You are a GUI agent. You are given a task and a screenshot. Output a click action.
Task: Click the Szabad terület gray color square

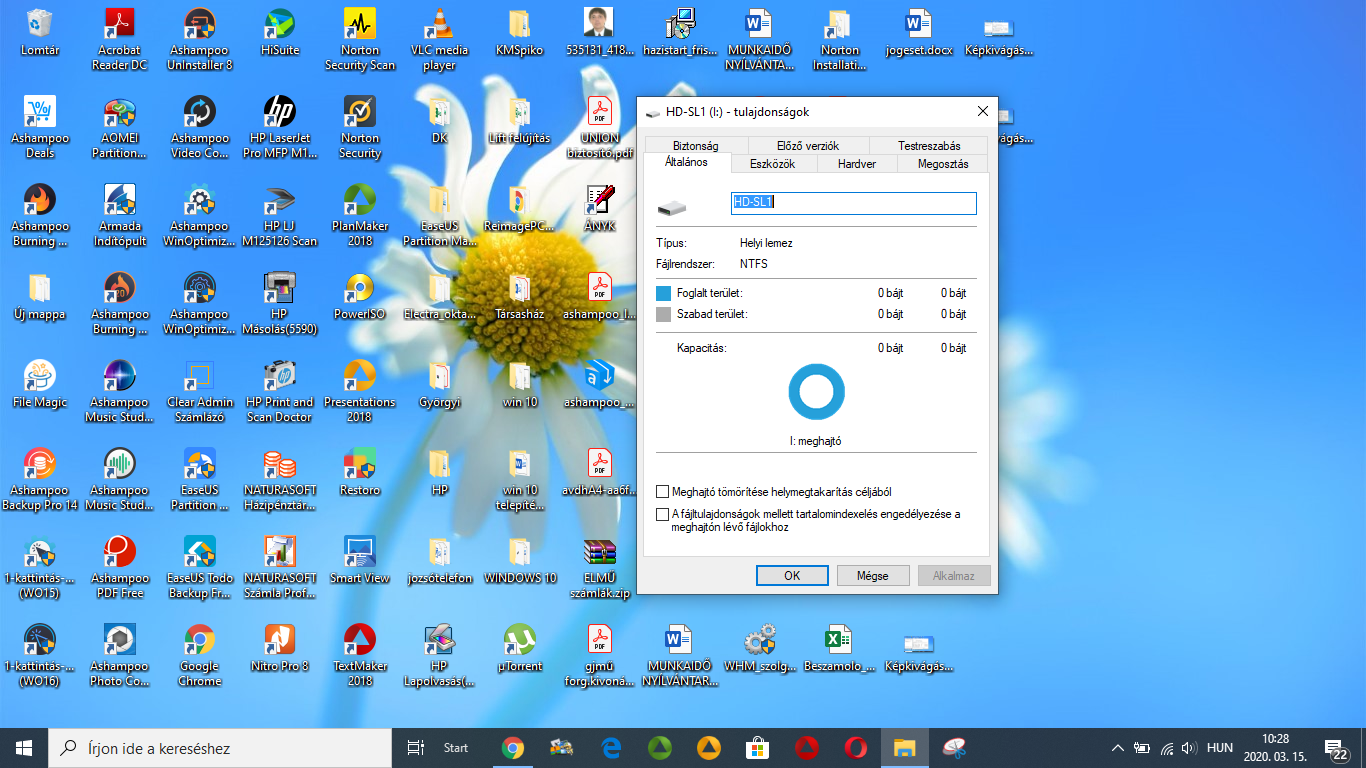(663, 315)
